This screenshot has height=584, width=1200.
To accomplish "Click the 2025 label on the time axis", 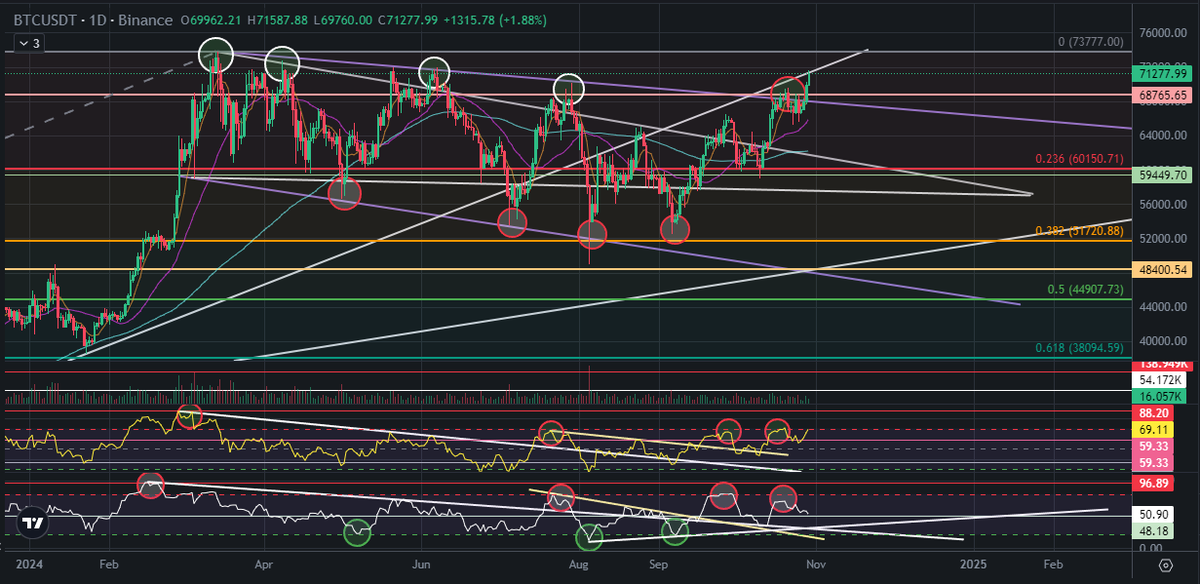I will (975, 564).
